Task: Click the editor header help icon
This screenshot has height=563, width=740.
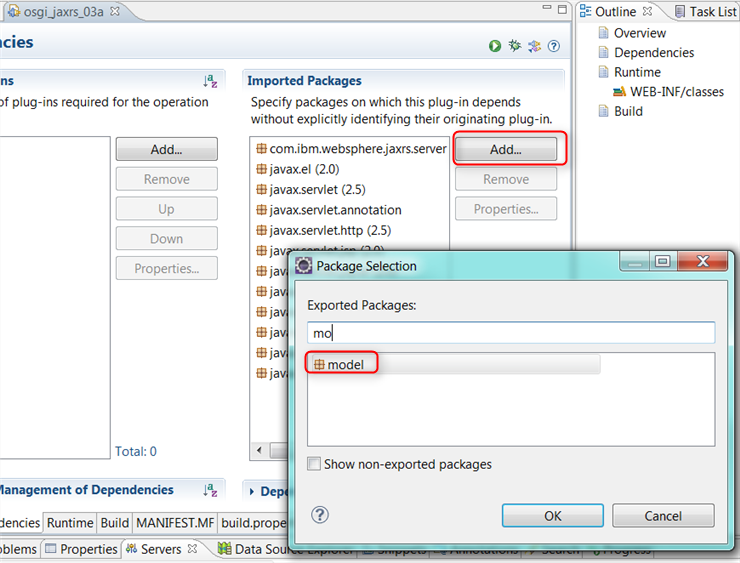Action: coord(553,46)
